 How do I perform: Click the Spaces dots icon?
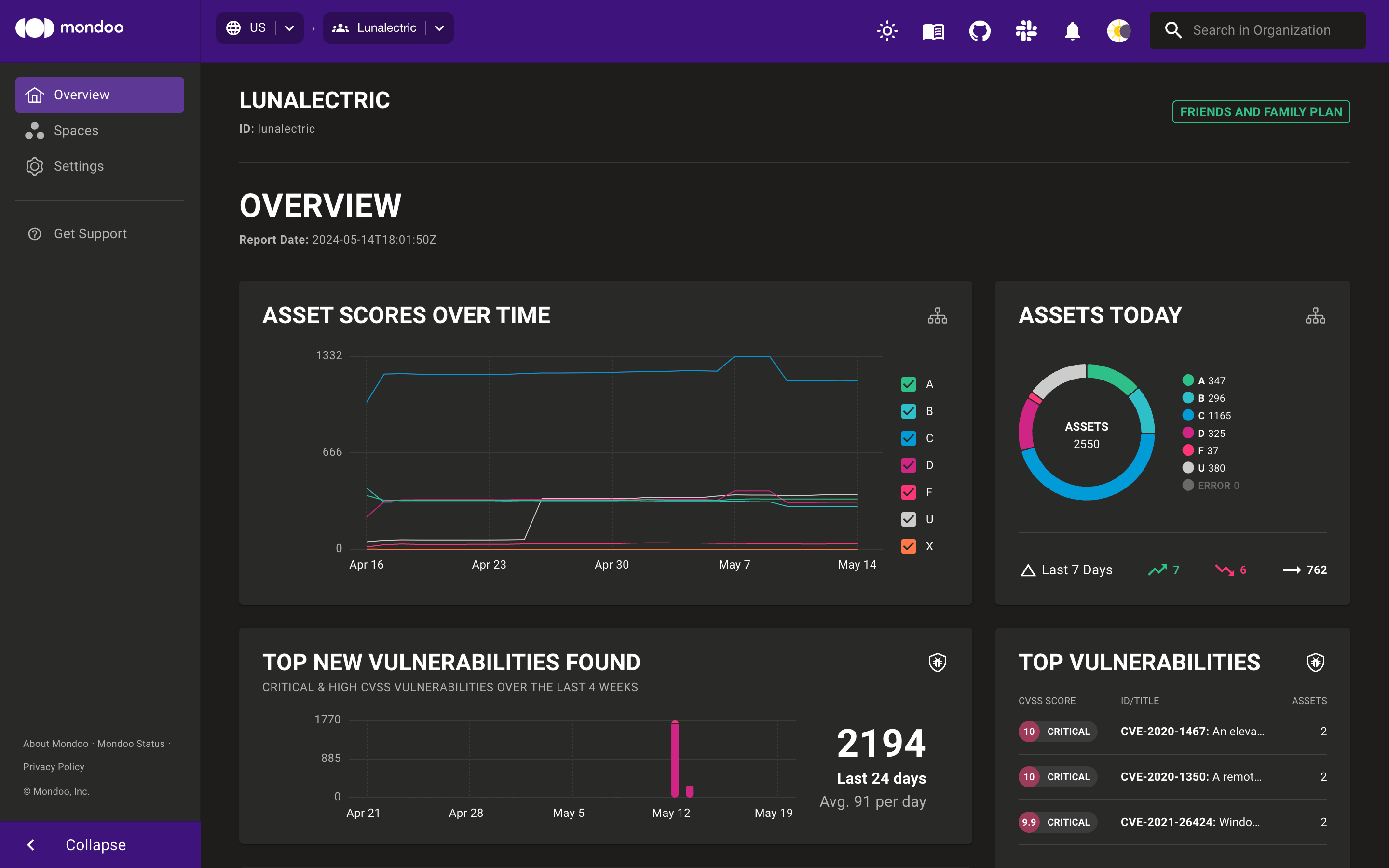pyautogui.click(x=34, y=130)
